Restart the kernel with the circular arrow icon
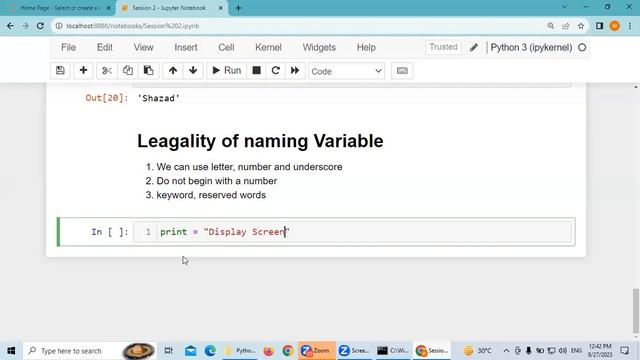The width and height of the screenshot is (640, 360). pos(276,71)
